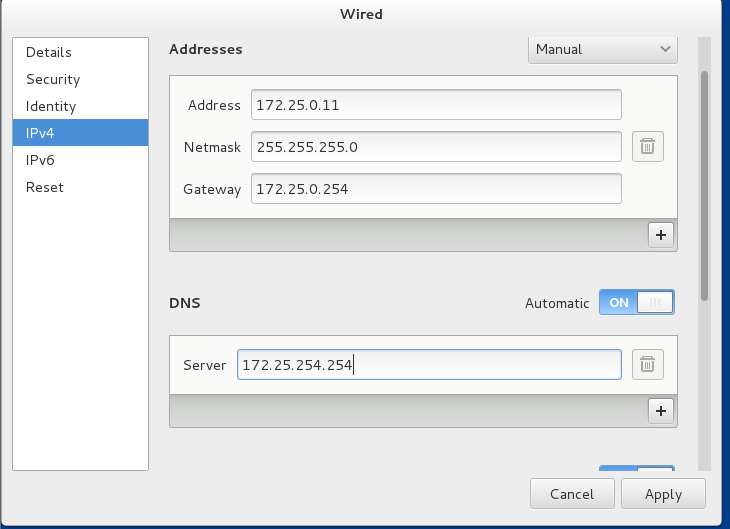Go to the Identity section
The image size is (730, 529).
click(81, 106)
